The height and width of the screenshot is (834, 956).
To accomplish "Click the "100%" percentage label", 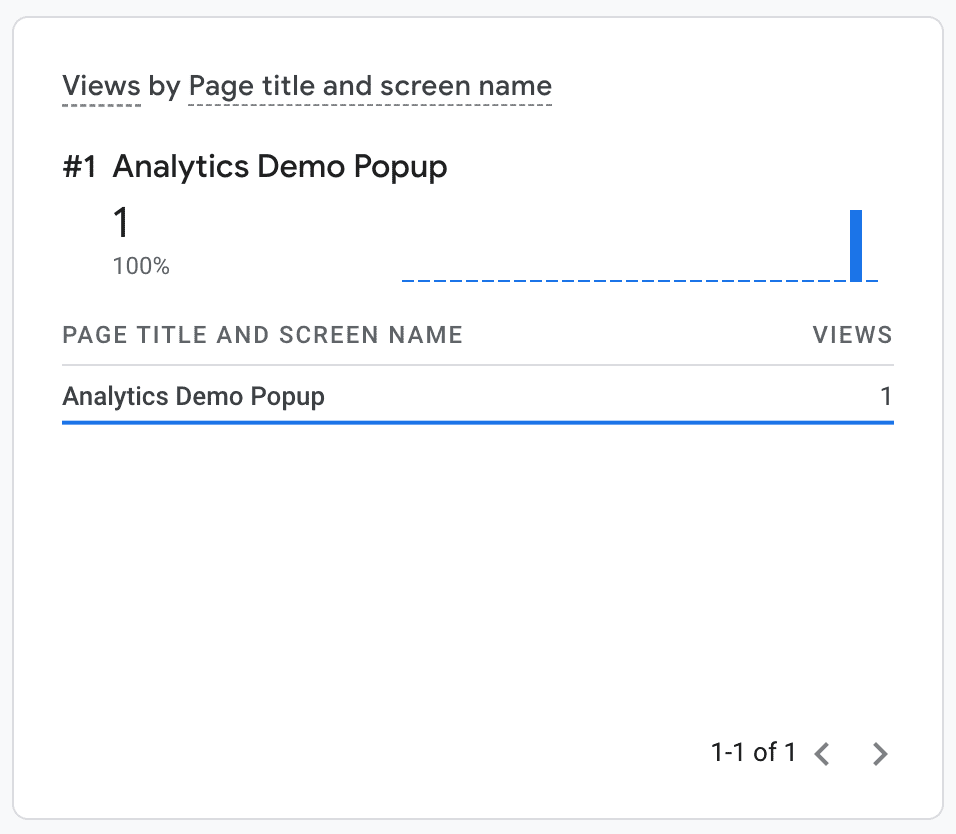I will click(141, 266).
